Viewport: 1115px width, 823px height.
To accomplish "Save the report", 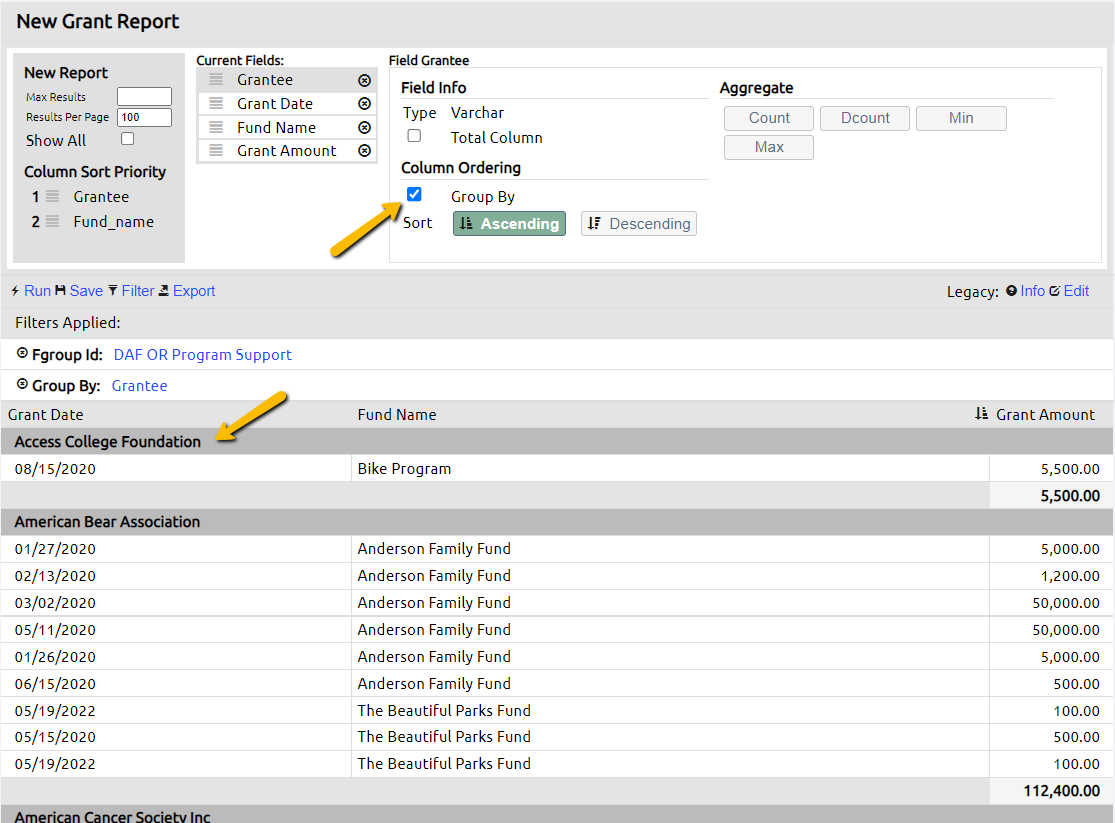I will click(x=86, y=291).
